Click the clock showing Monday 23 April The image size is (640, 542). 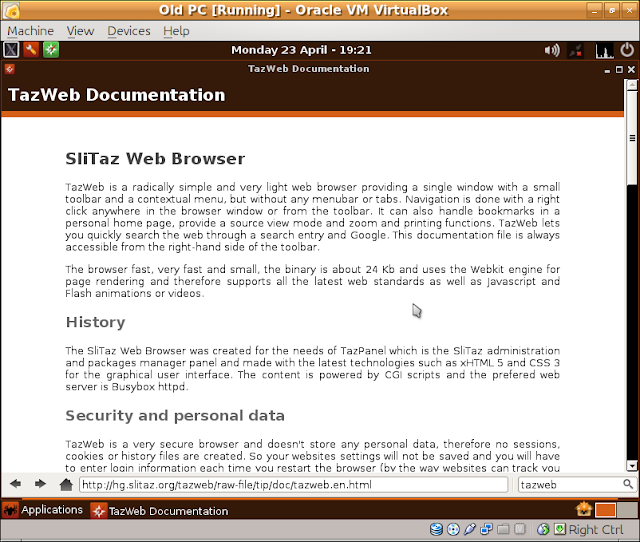[x=301, y=50]
